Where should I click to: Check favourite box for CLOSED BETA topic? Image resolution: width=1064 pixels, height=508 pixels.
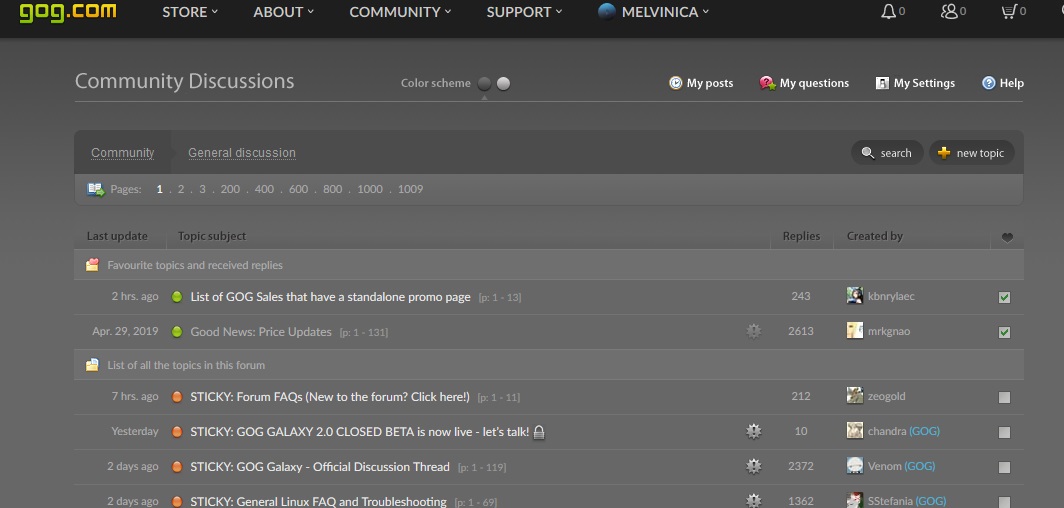1004,432
